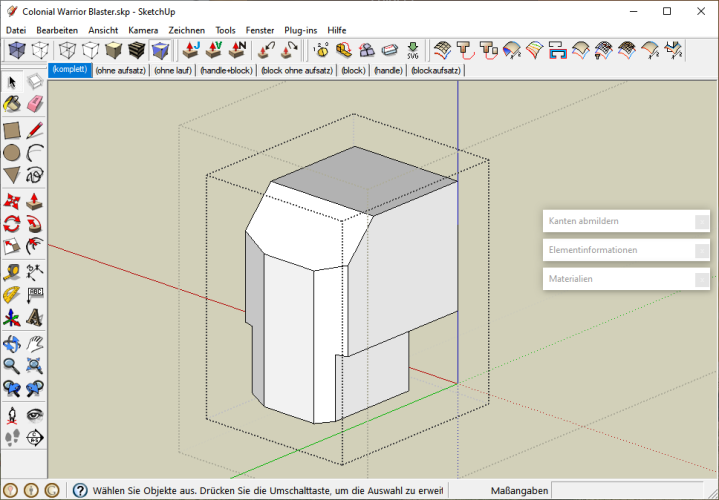Open the Plug-ins menu
This screenshot has width=719, height=500.
(x=300, y=30)
